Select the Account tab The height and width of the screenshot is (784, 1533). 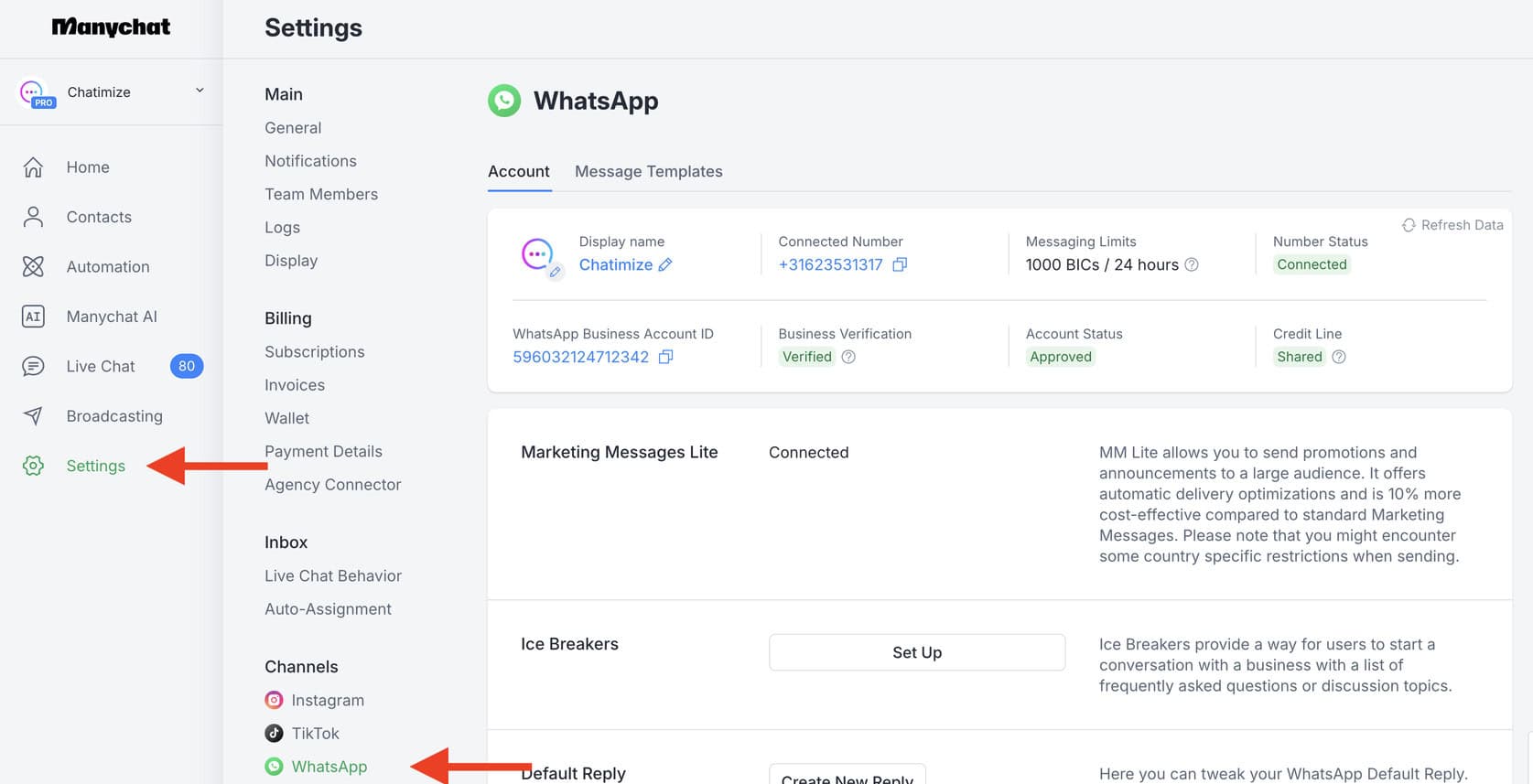click(518, 172)
